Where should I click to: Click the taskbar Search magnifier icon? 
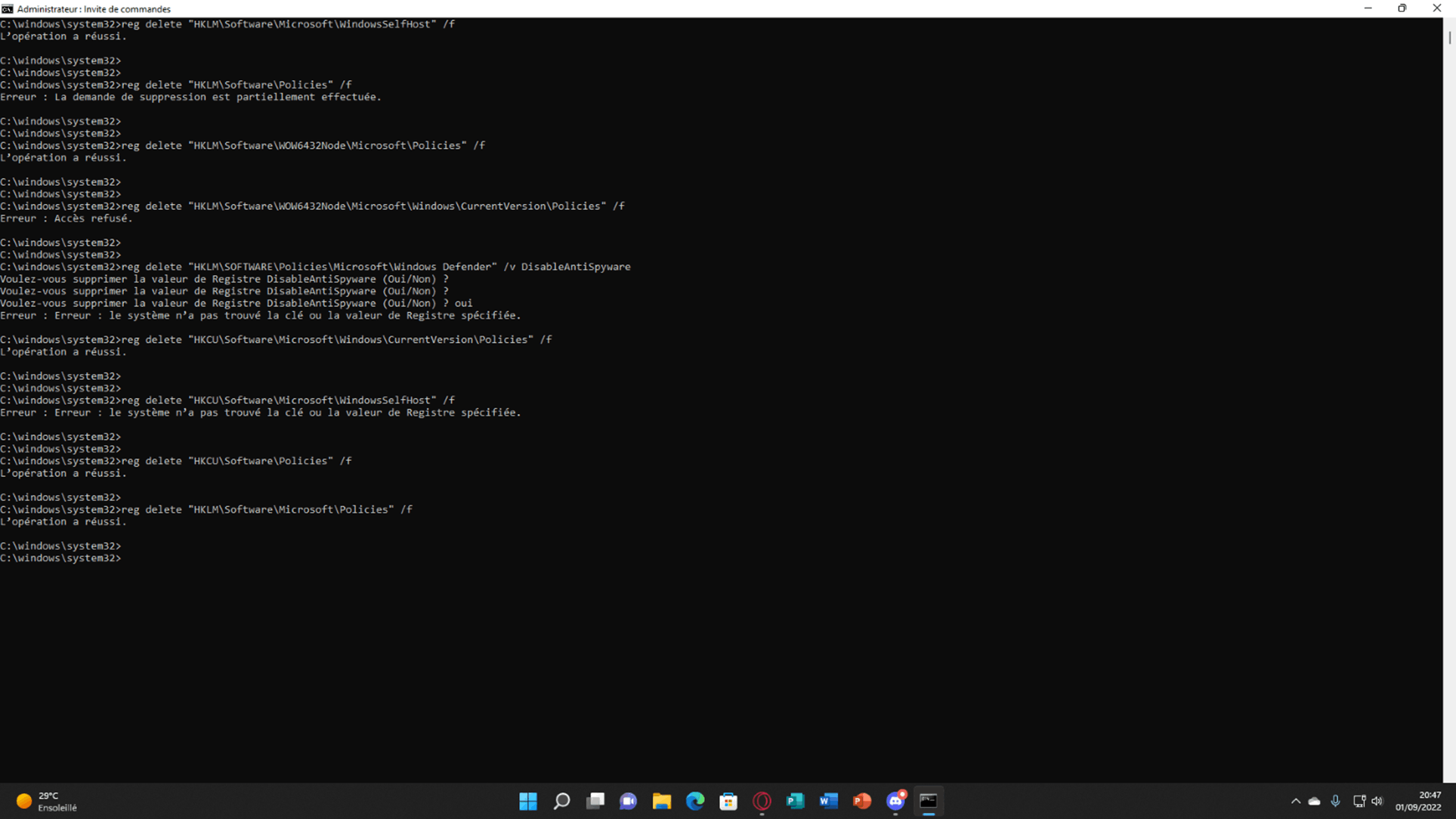[561, 801]
